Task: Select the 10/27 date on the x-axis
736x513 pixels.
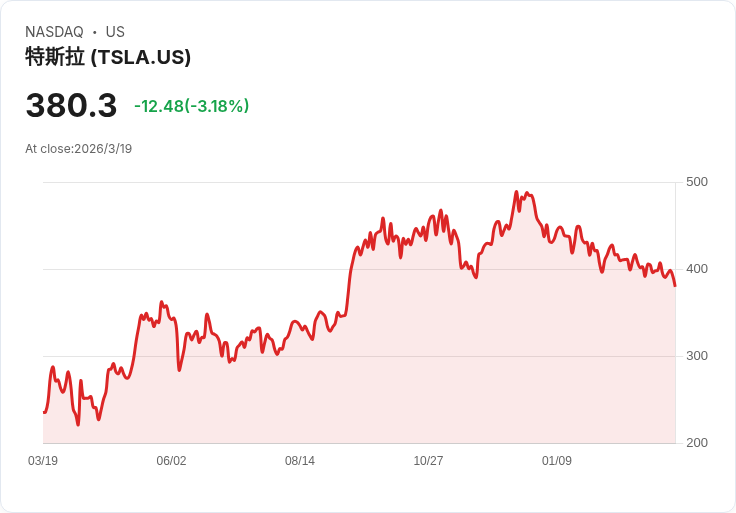Action: coord(428,461)
